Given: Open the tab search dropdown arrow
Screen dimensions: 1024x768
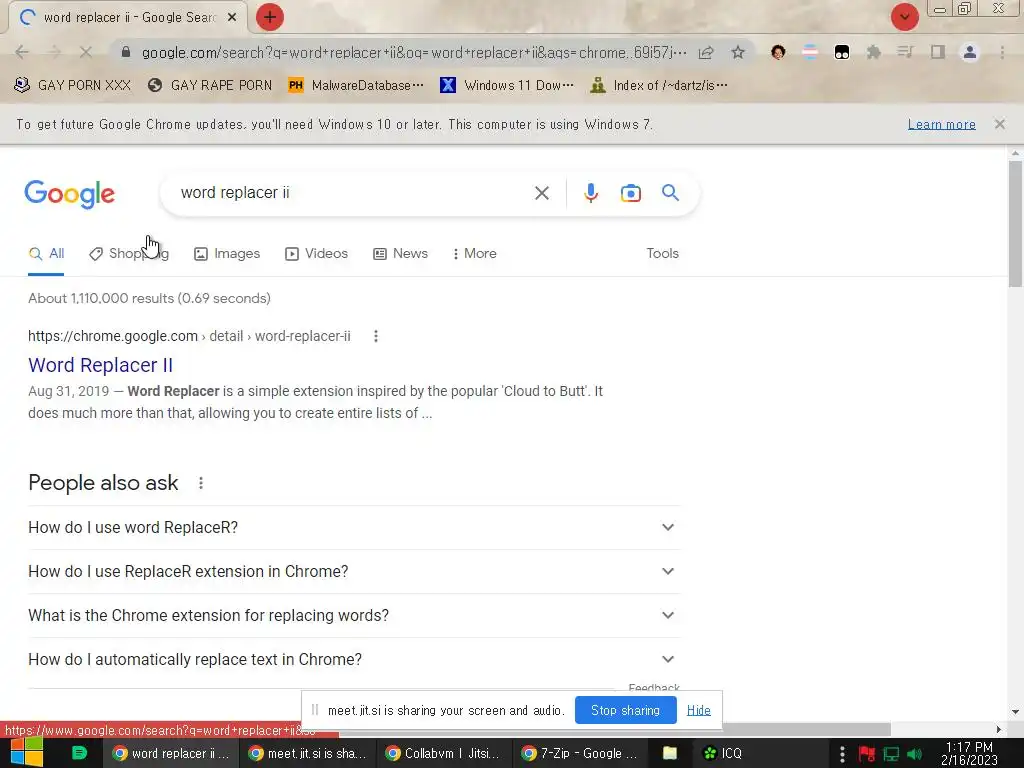Looking at the screenshot, I should [904, 17].
